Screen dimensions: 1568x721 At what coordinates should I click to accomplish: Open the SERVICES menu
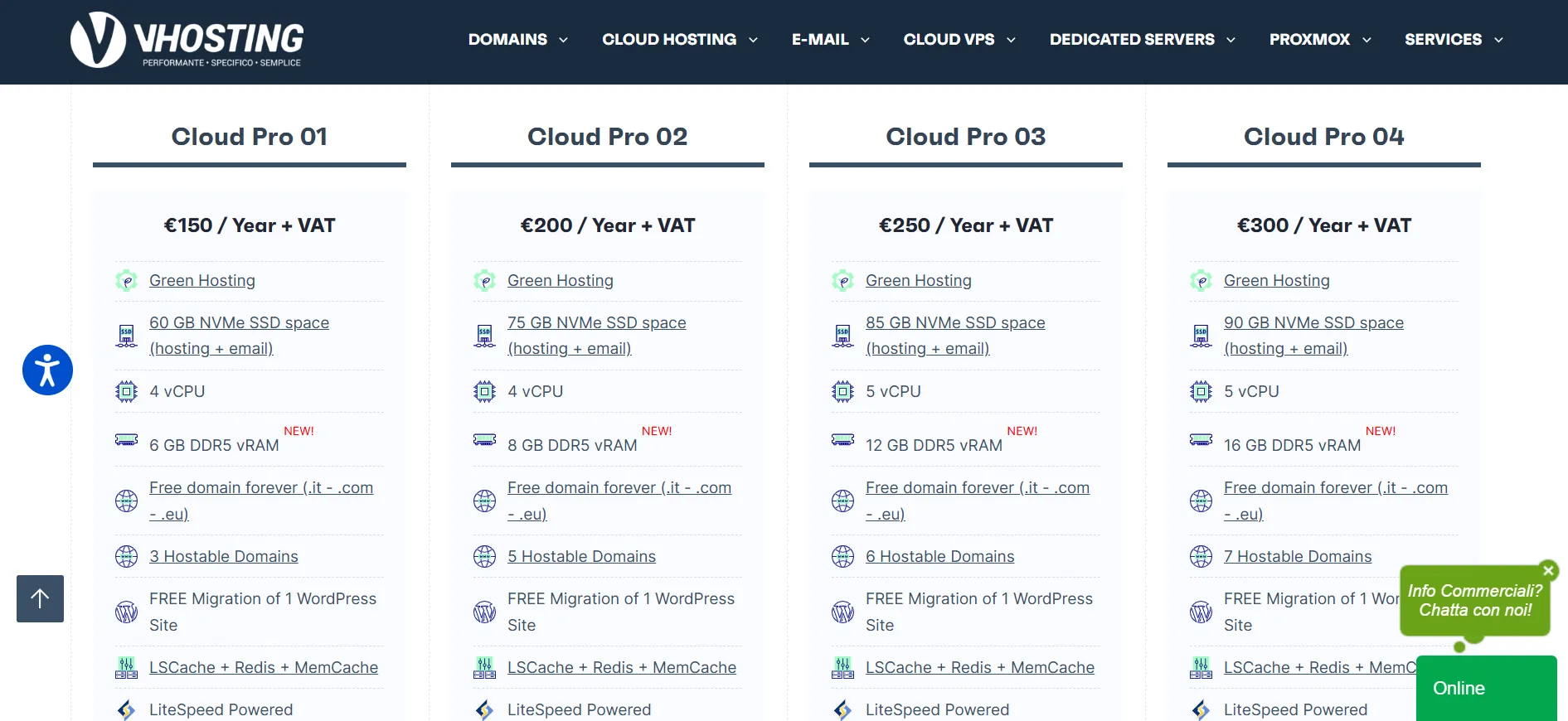click(1443, 40)
